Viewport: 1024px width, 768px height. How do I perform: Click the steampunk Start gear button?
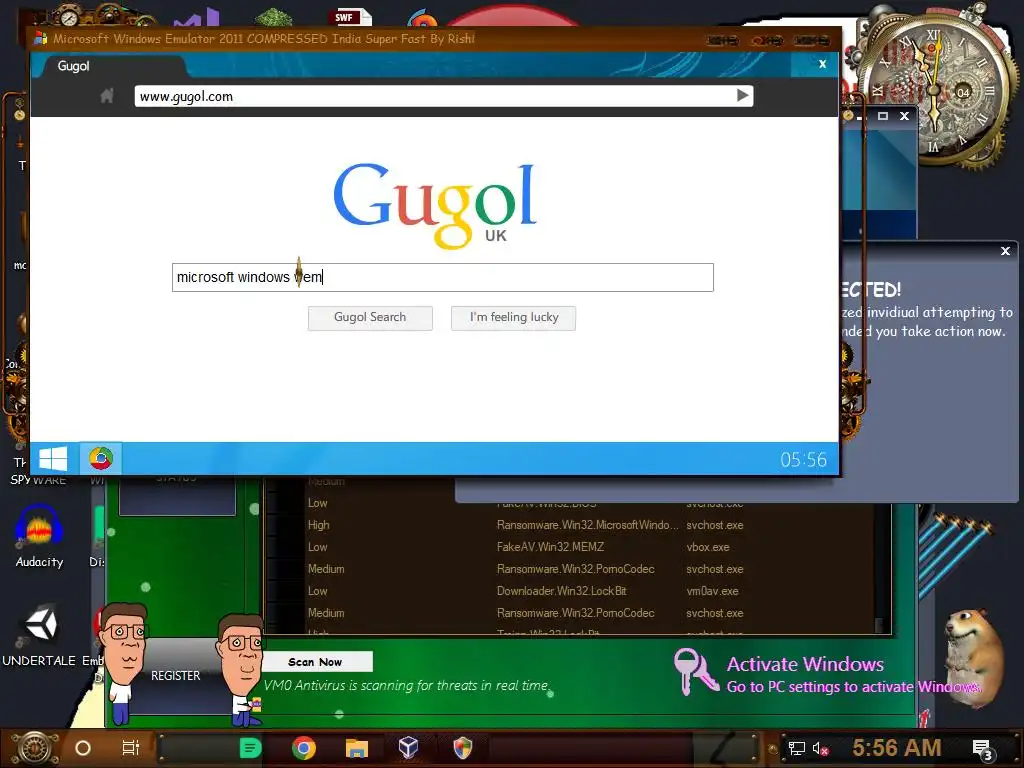pyautogui.click(x=35, y=748)
